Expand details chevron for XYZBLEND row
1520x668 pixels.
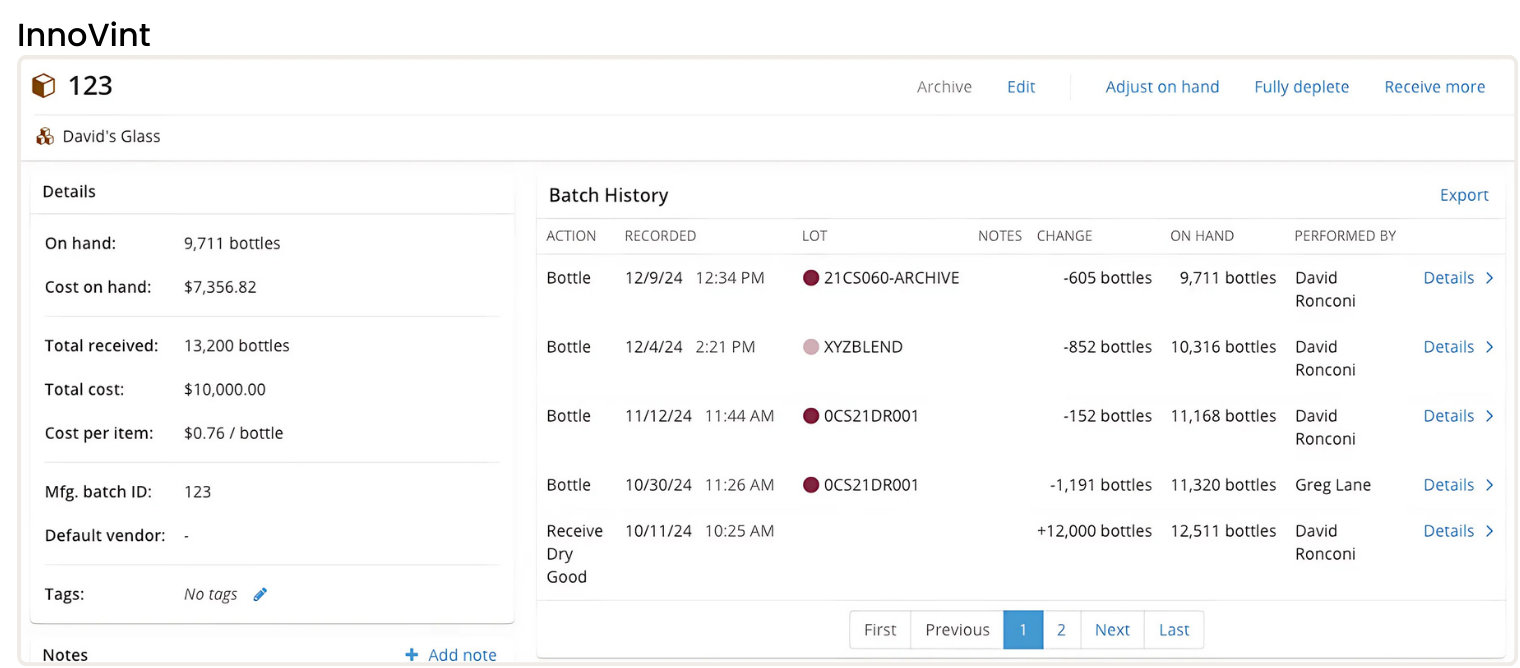coord(1489,347)
